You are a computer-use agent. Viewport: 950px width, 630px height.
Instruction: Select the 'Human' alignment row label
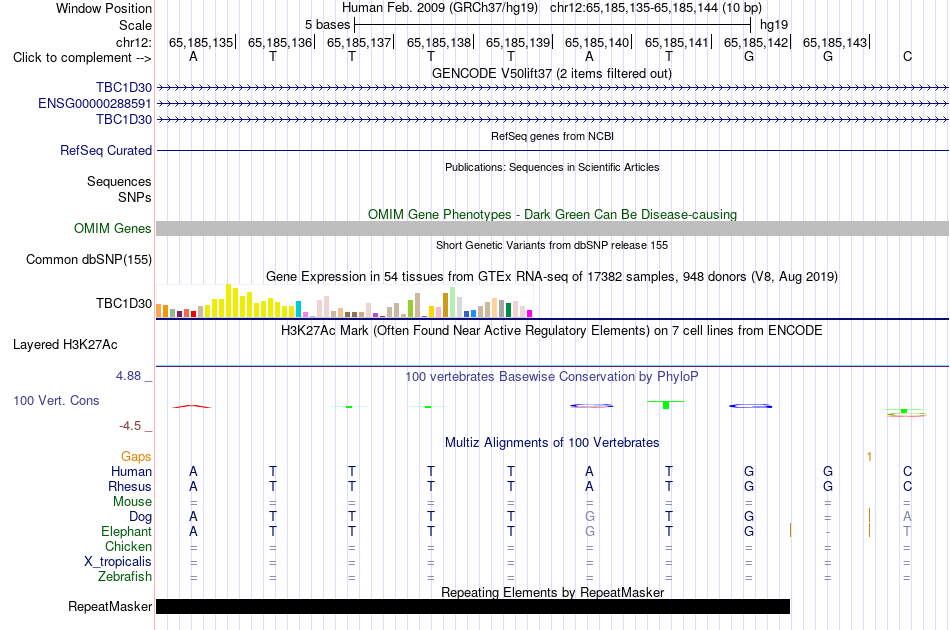131,472
